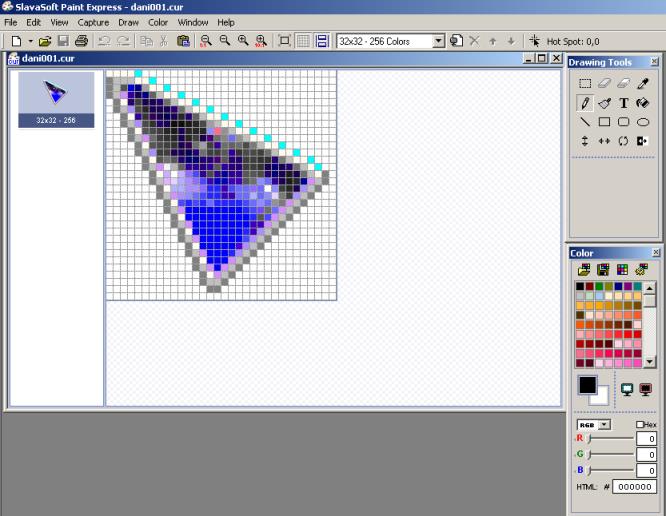Pick the Ellipse shape tool
This screenshot has height=516, width=666.
643,122
